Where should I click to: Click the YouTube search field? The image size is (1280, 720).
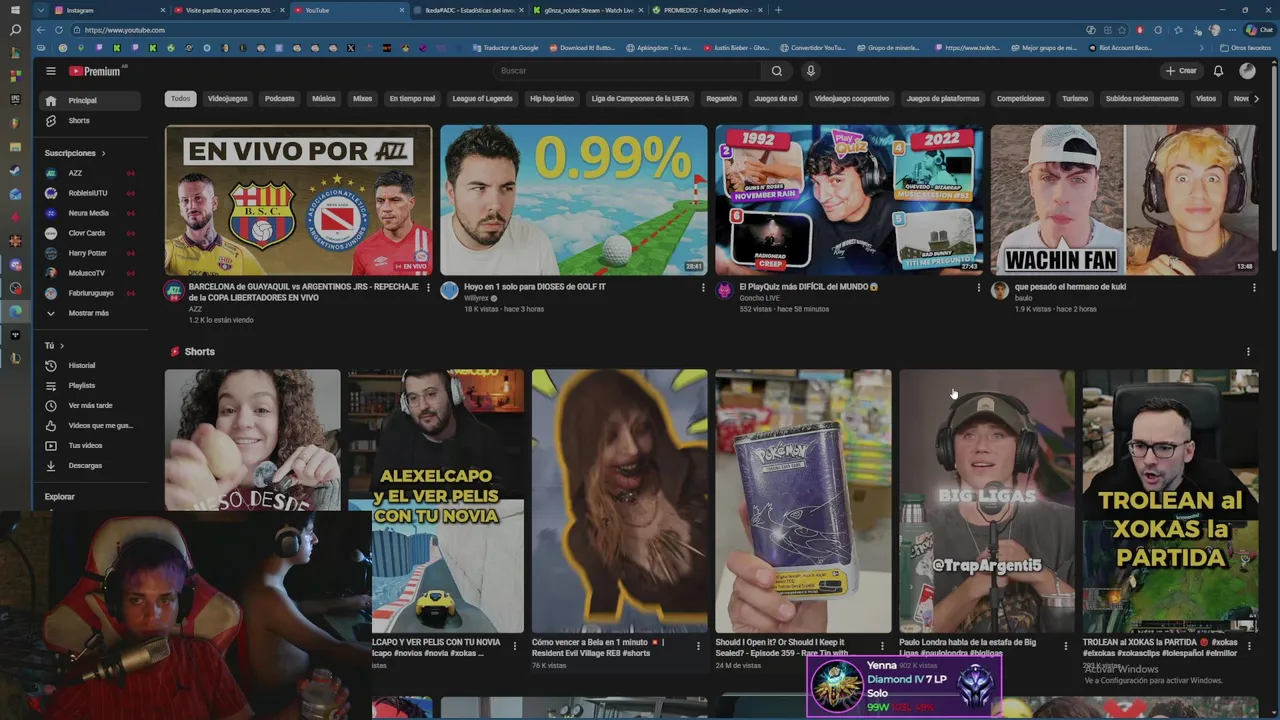[627, 71]
